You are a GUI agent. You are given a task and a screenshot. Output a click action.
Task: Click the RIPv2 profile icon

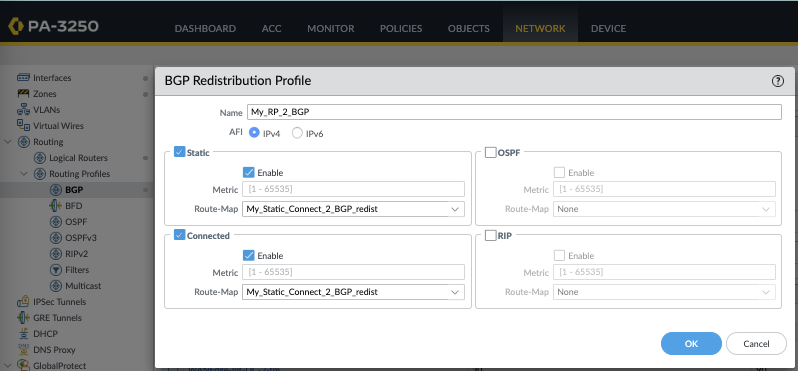click(56, 253)
